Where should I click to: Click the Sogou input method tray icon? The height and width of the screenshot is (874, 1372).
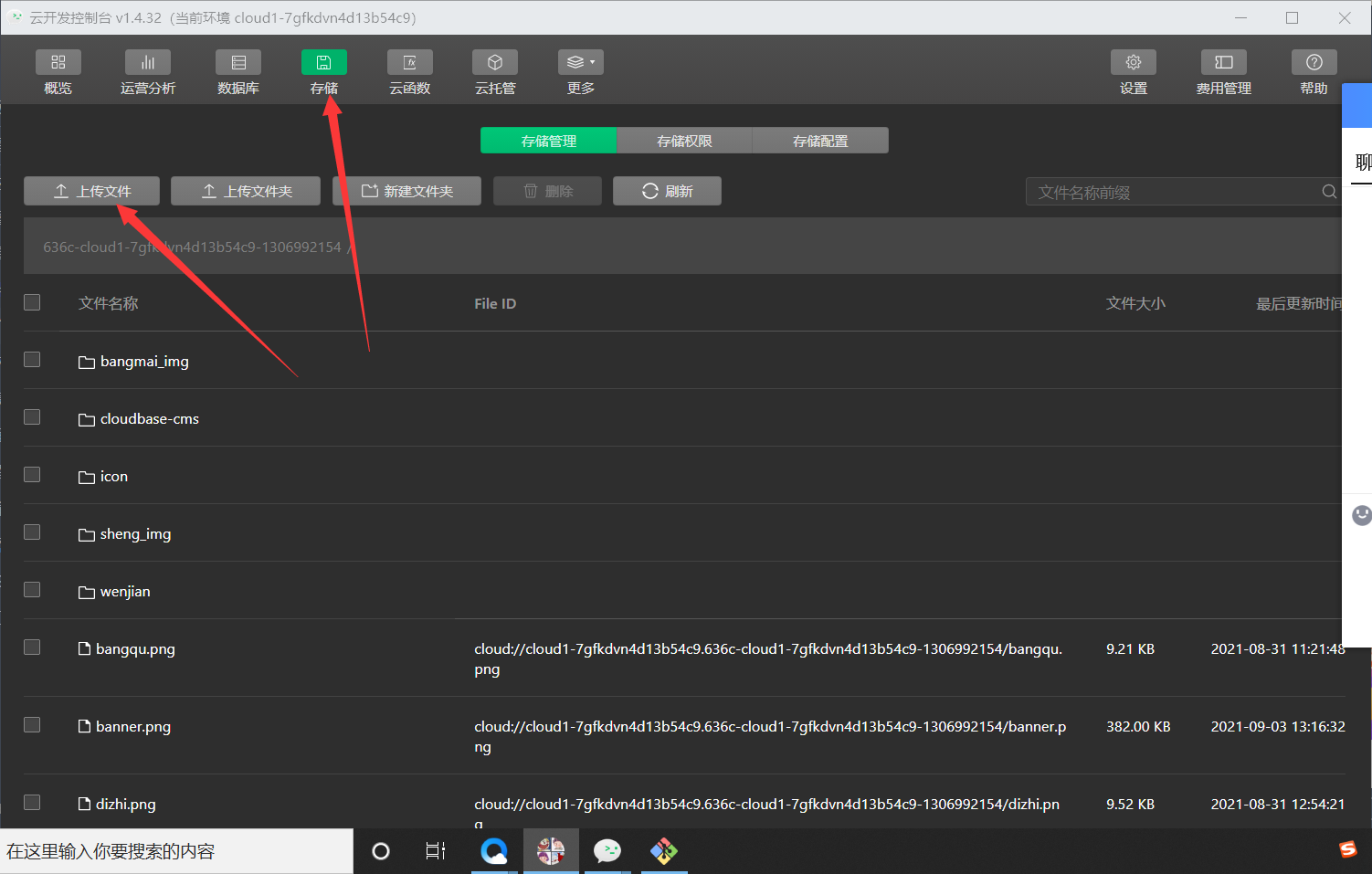click(x=1348, y=850)
